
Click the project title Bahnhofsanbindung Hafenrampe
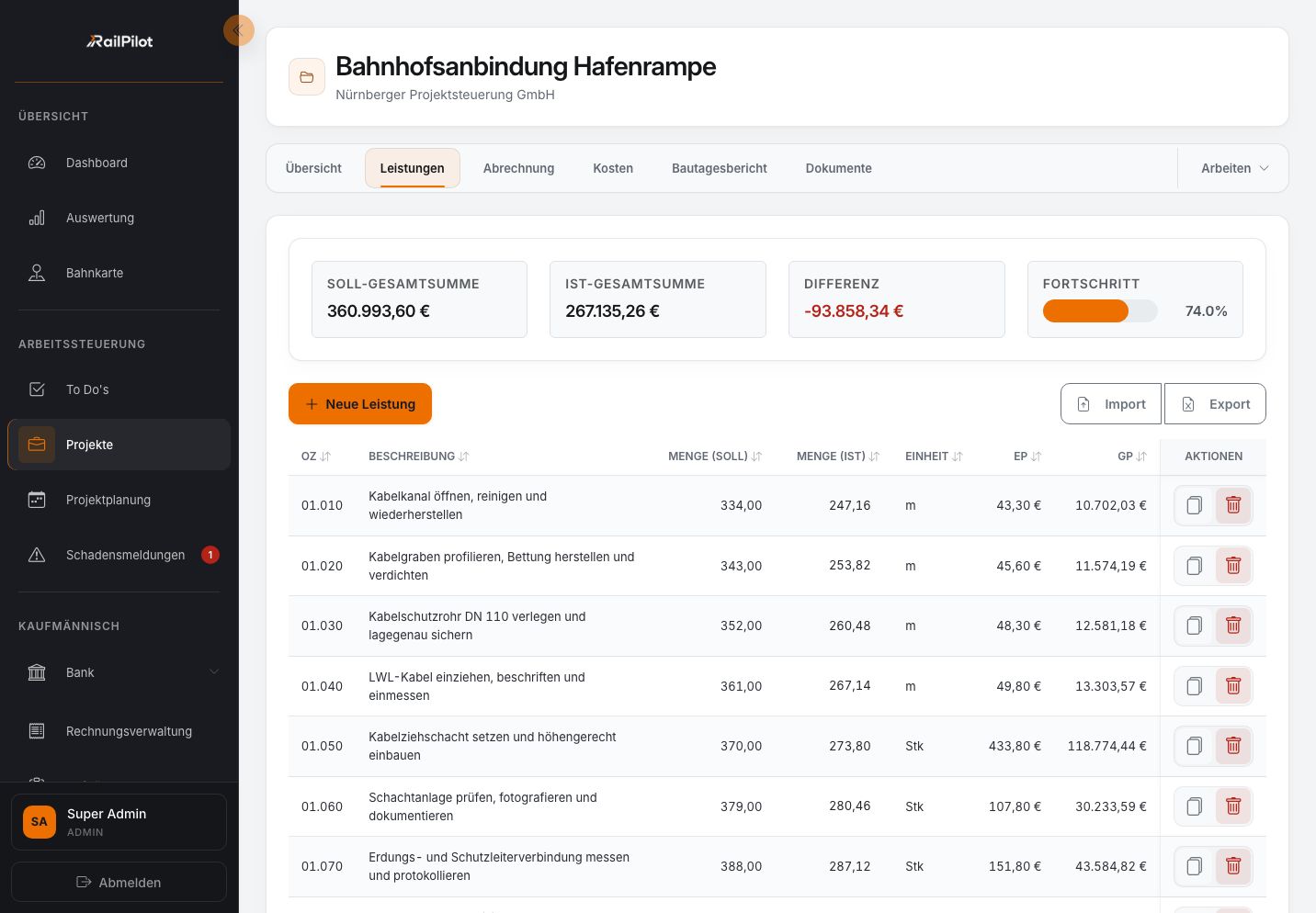[x=526, y=66]
